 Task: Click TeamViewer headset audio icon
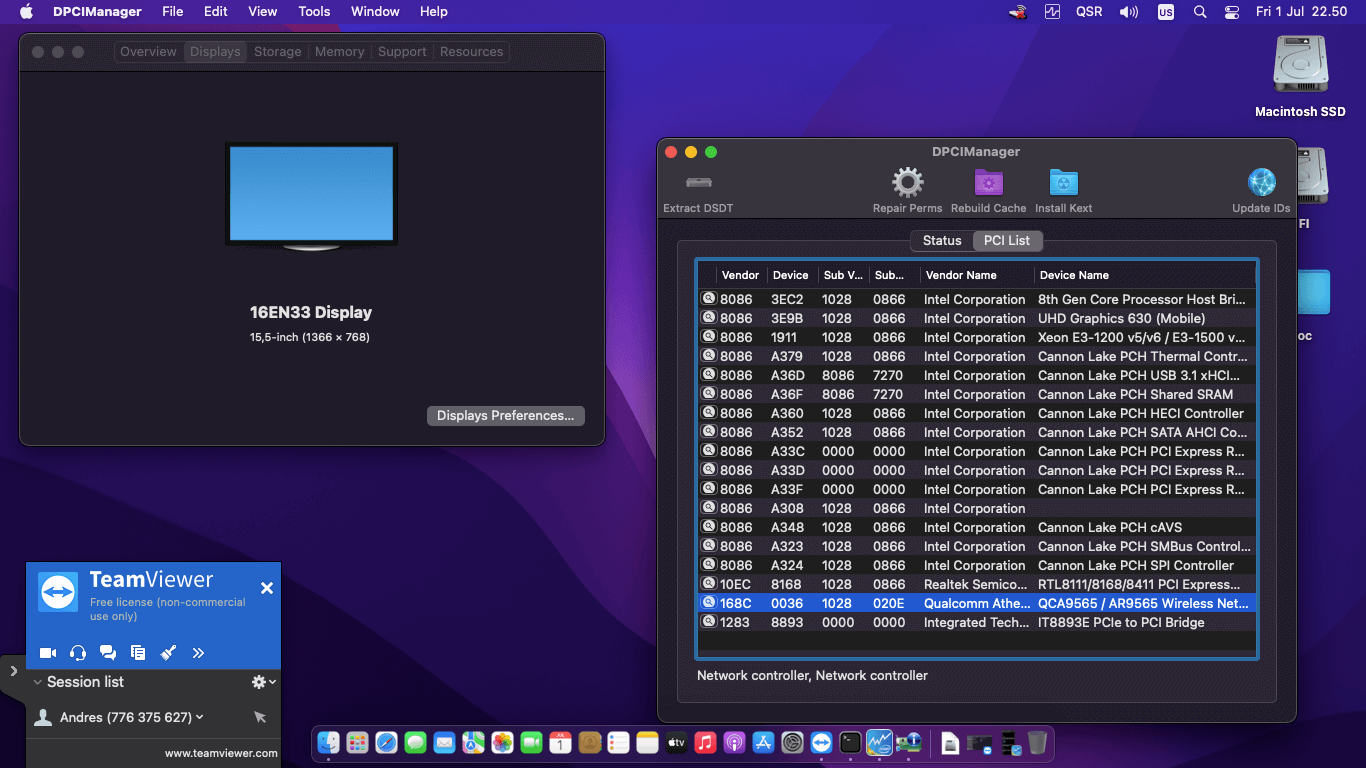pos(78,653)
